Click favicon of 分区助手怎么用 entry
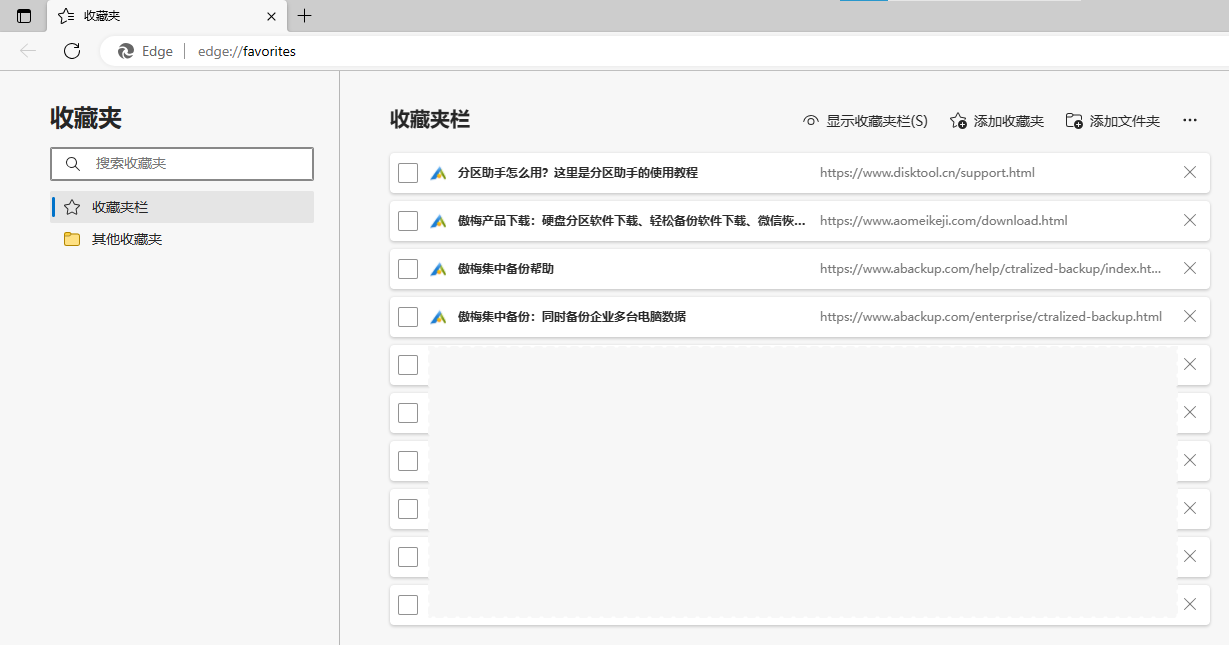Image resolution: width=1229 pixels, height=645 pixels. point(438,173)
